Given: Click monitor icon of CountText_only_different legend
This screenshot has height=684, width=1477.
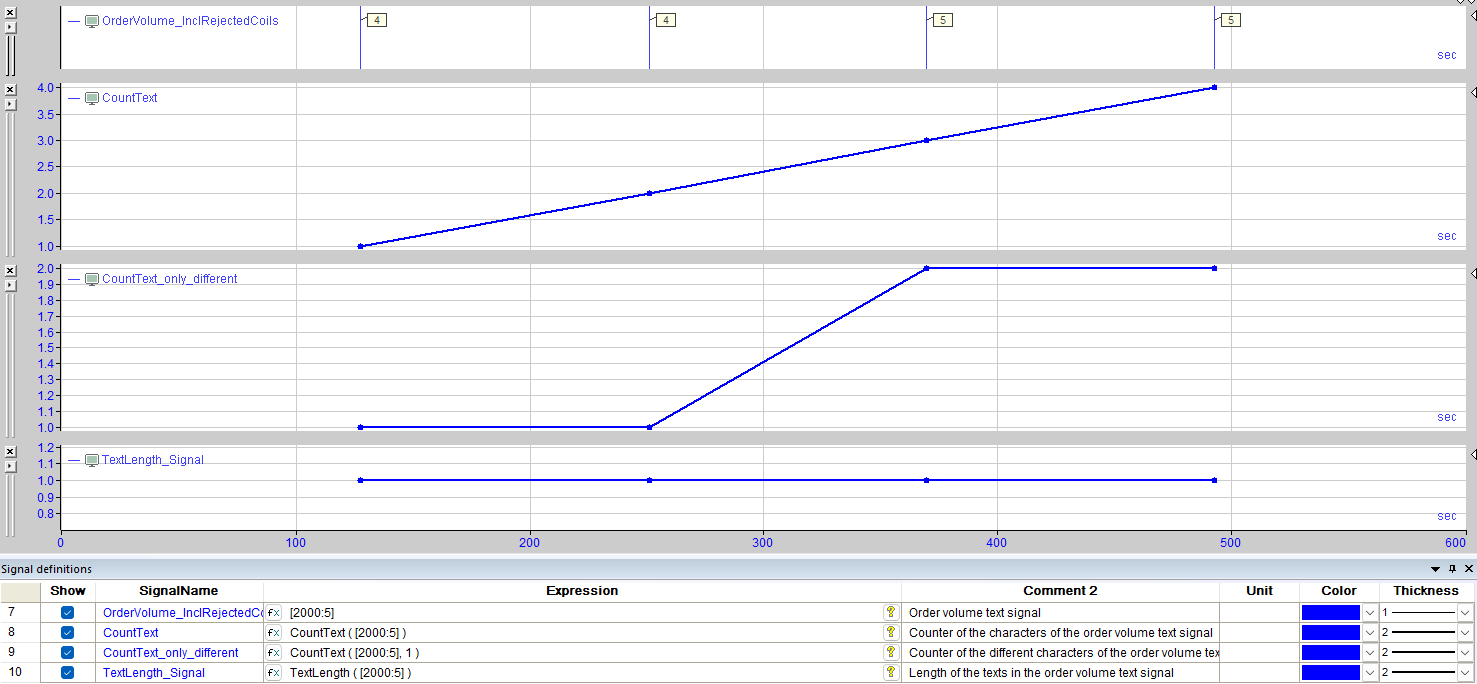Looking at the screenshot, I should click(x=92, y=279).
